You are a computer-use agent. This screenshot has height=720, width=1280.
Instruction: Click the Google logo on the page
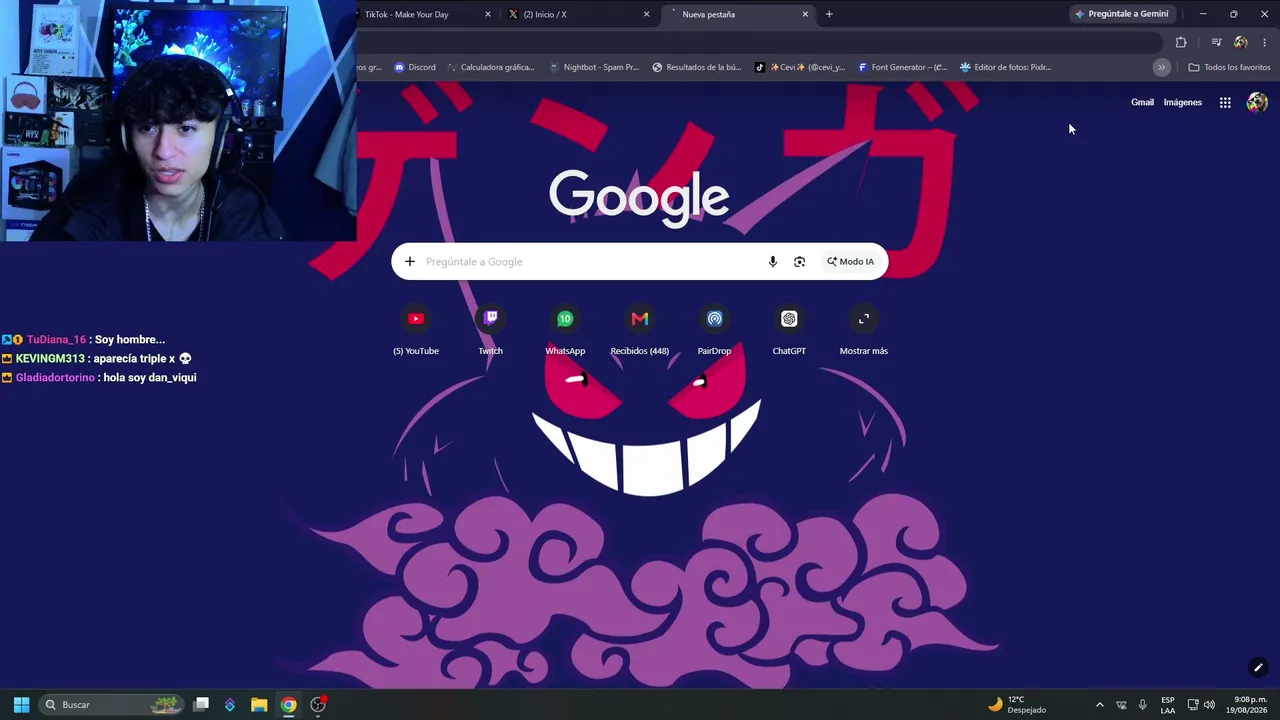pos(639,197)
